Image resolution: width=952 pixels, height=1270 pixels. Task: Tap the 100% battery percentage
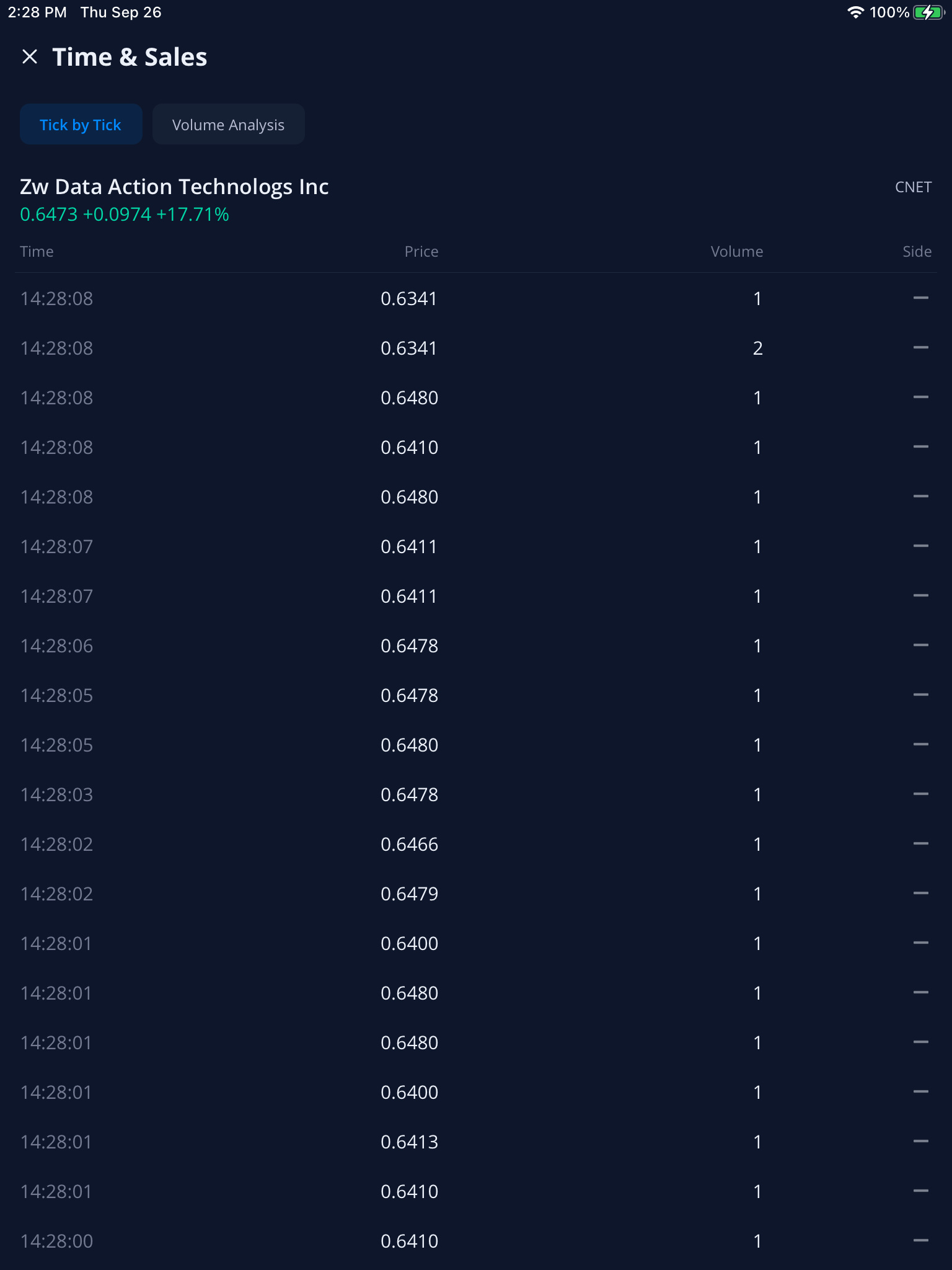point(889,12)
